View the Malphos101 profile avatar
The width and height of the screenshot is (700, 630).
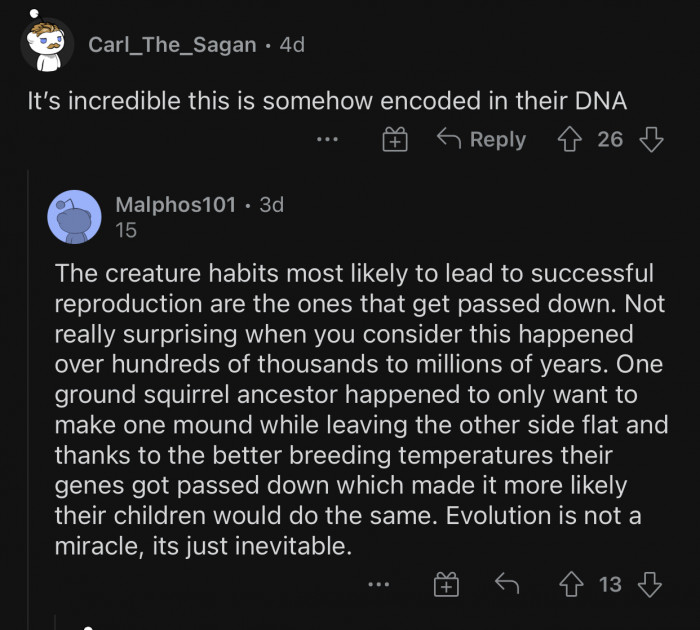click(x=74, y=216)
